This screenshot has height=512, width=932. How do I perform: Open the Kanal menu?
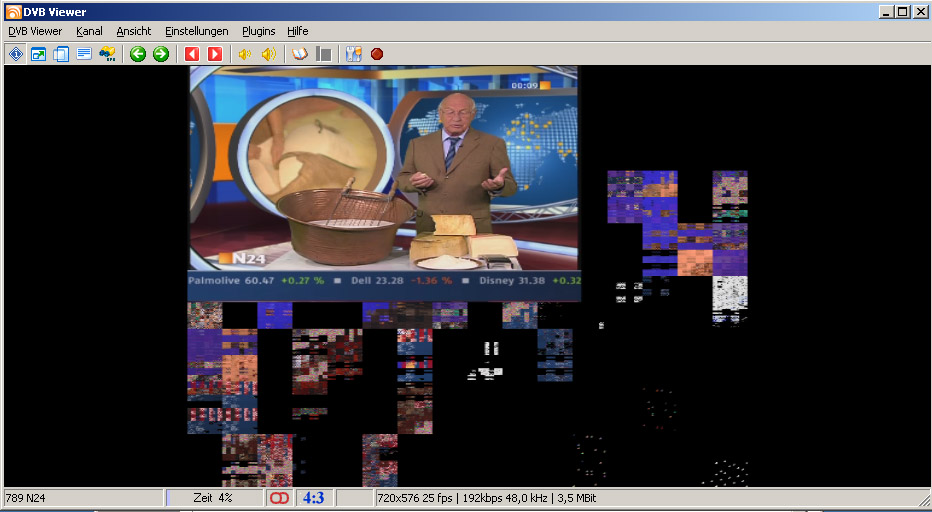point(89,31)
